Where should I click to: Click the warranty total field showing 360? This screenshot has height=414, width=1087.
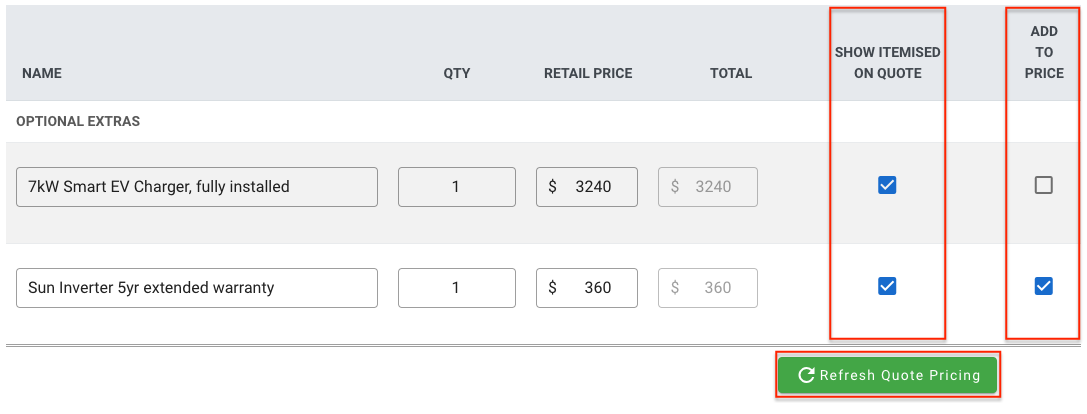(x=708, y=288)
